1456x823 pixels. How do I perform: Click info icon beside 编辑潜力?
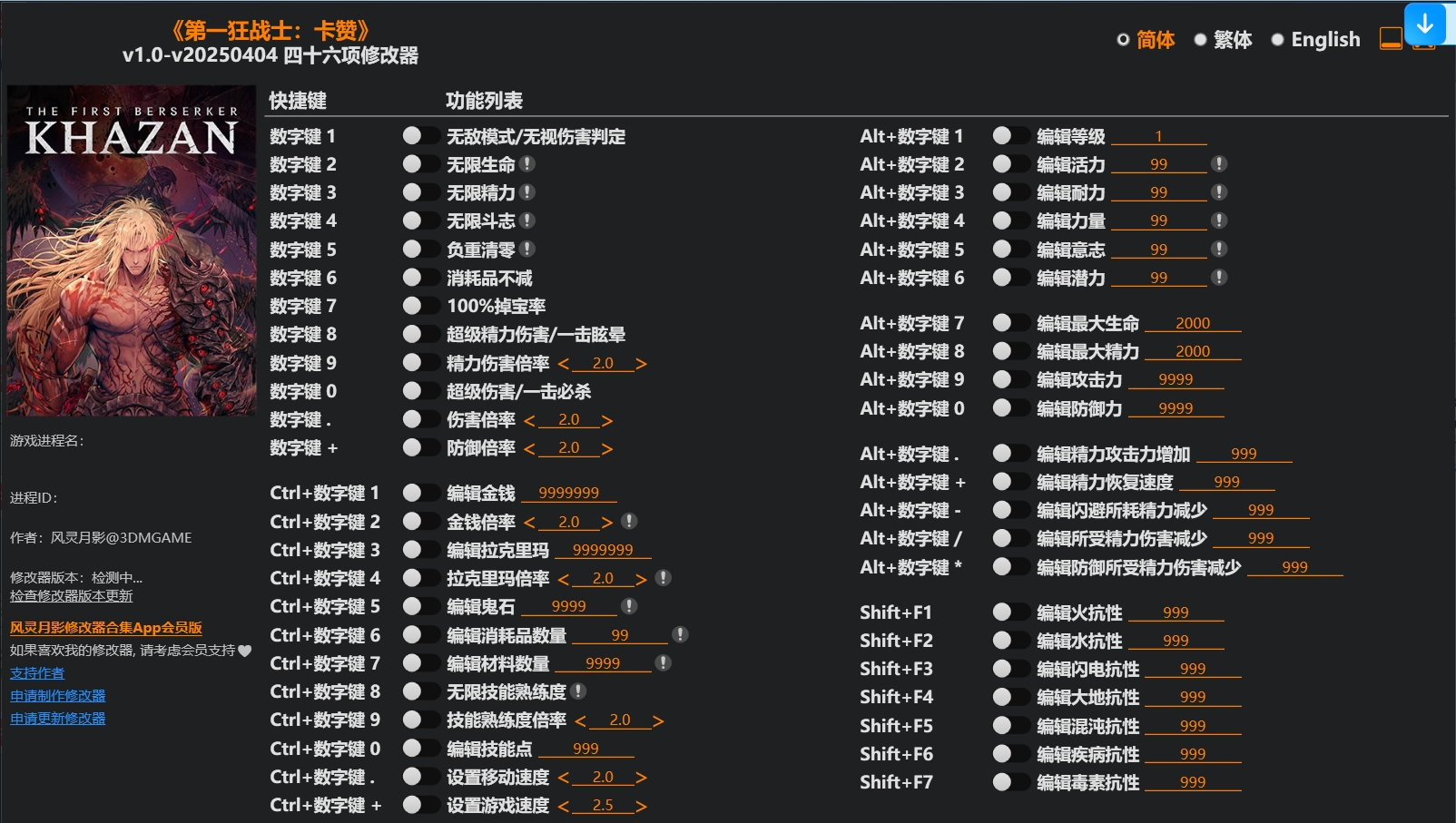coord(1219,277)
